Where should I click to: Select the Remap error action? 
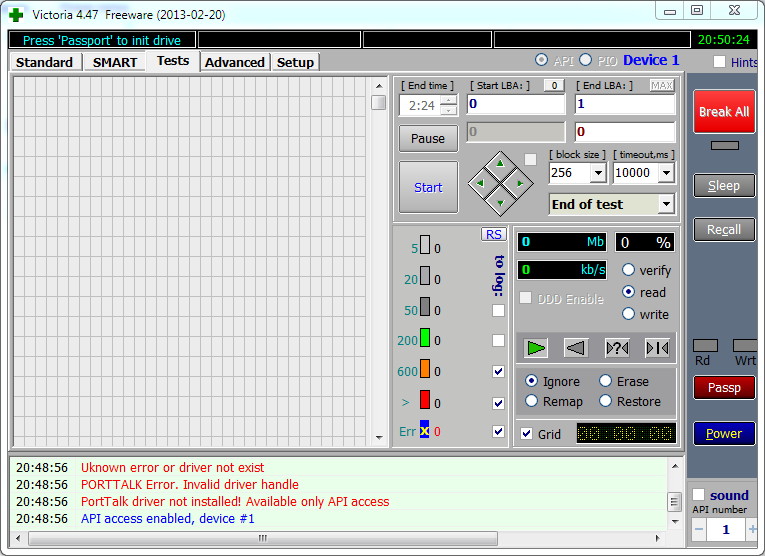click(x=531, y=401)
